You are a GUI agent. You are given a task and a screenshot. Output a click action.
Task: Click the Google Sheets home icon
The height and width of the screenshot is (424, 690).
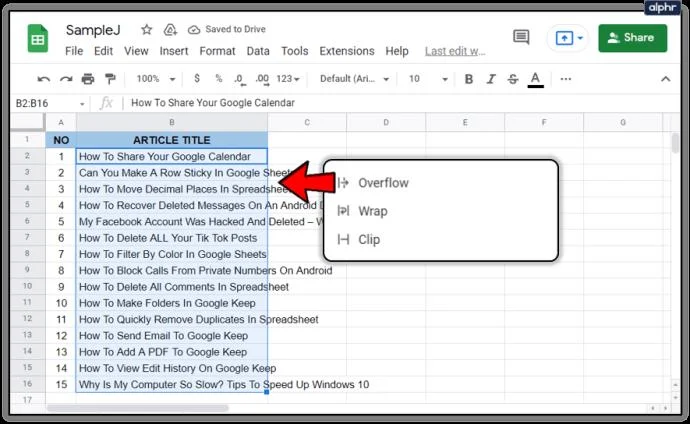coord(38,41)
